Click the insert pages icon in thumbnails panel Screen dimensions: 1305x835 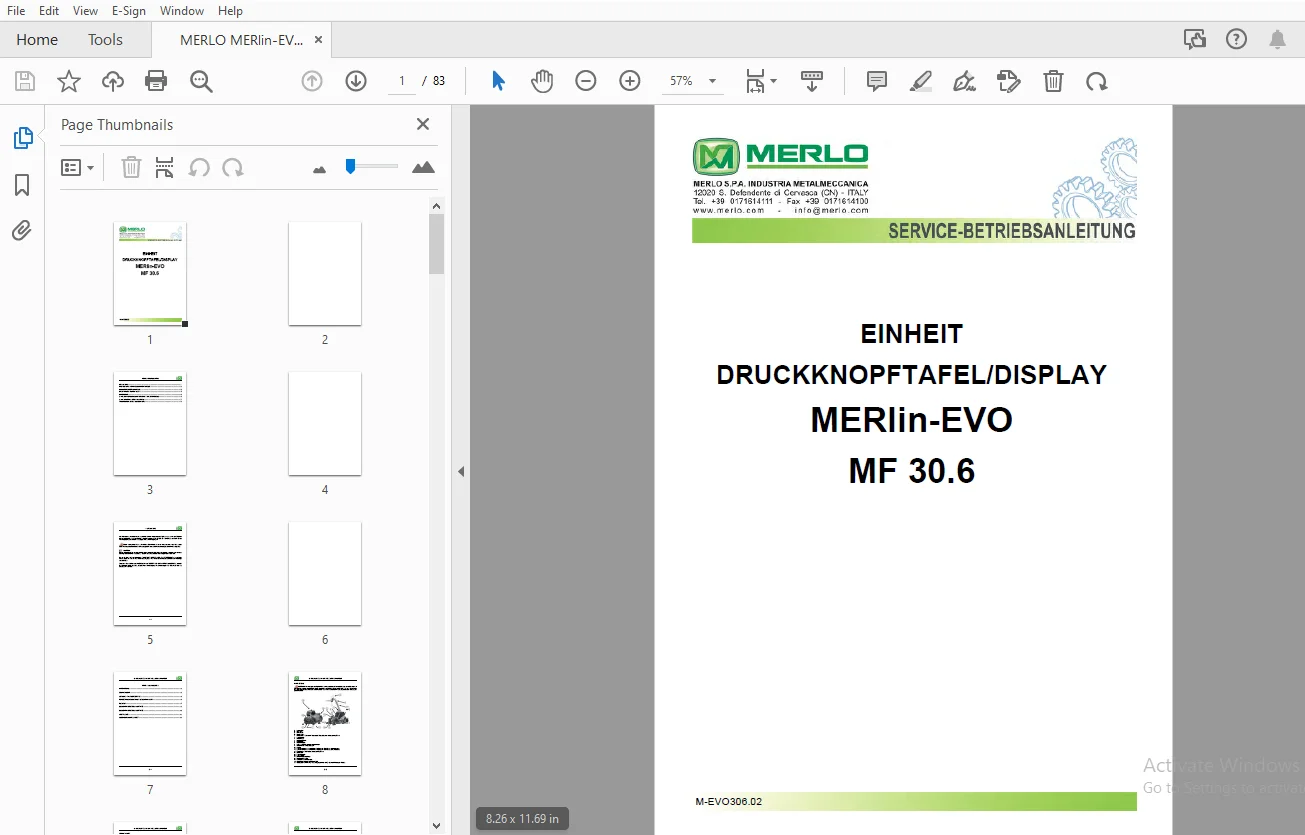coord(165,167)
